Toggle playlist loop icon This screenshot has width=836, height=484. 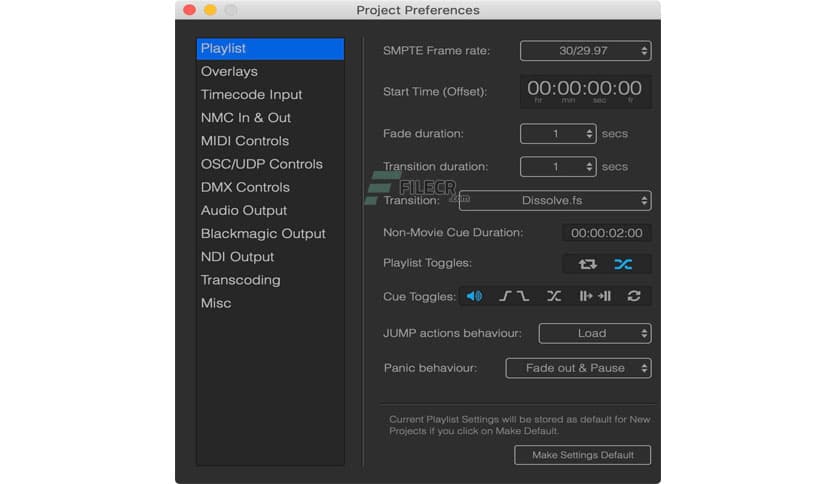coord(587,264)
